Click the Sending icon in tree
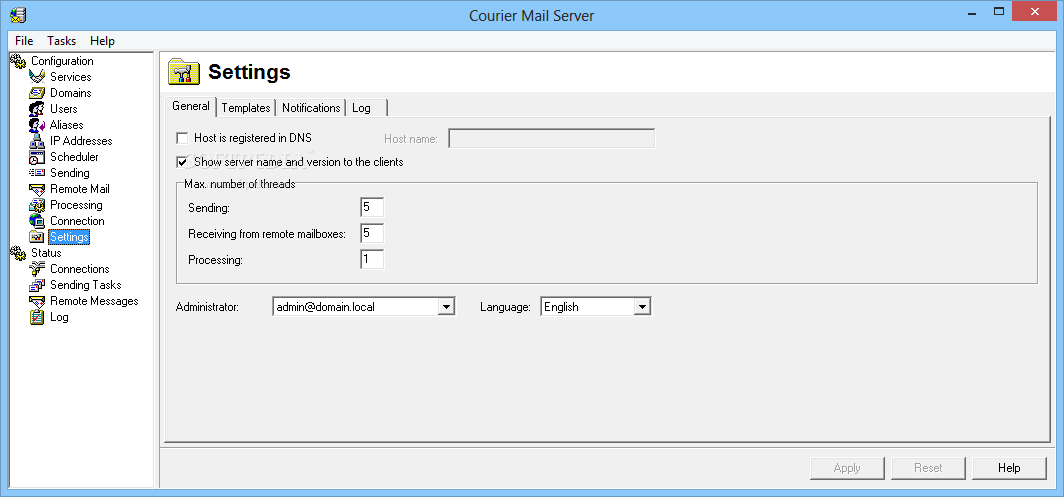This screenshot has height=497, width=1064. click(x=37, y=172)
